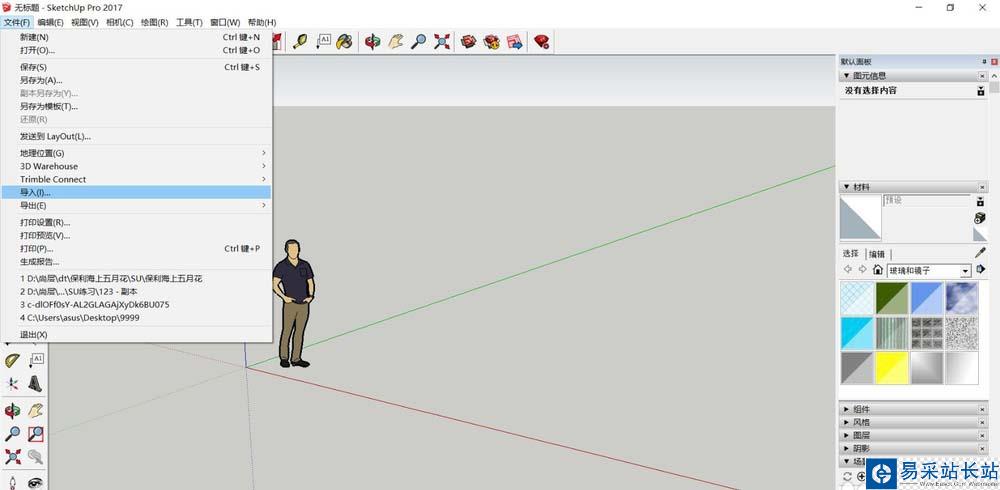This screenshot has height=490, width=1000.
Task: Pick the cyan blue glass swatch
Action: 857,333
